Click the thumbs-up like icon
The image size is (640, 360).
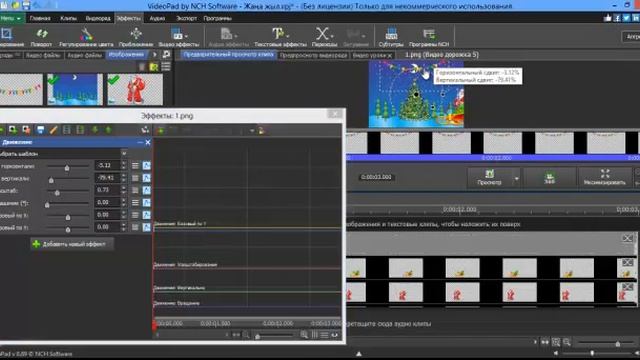click(x=608, y=18)
